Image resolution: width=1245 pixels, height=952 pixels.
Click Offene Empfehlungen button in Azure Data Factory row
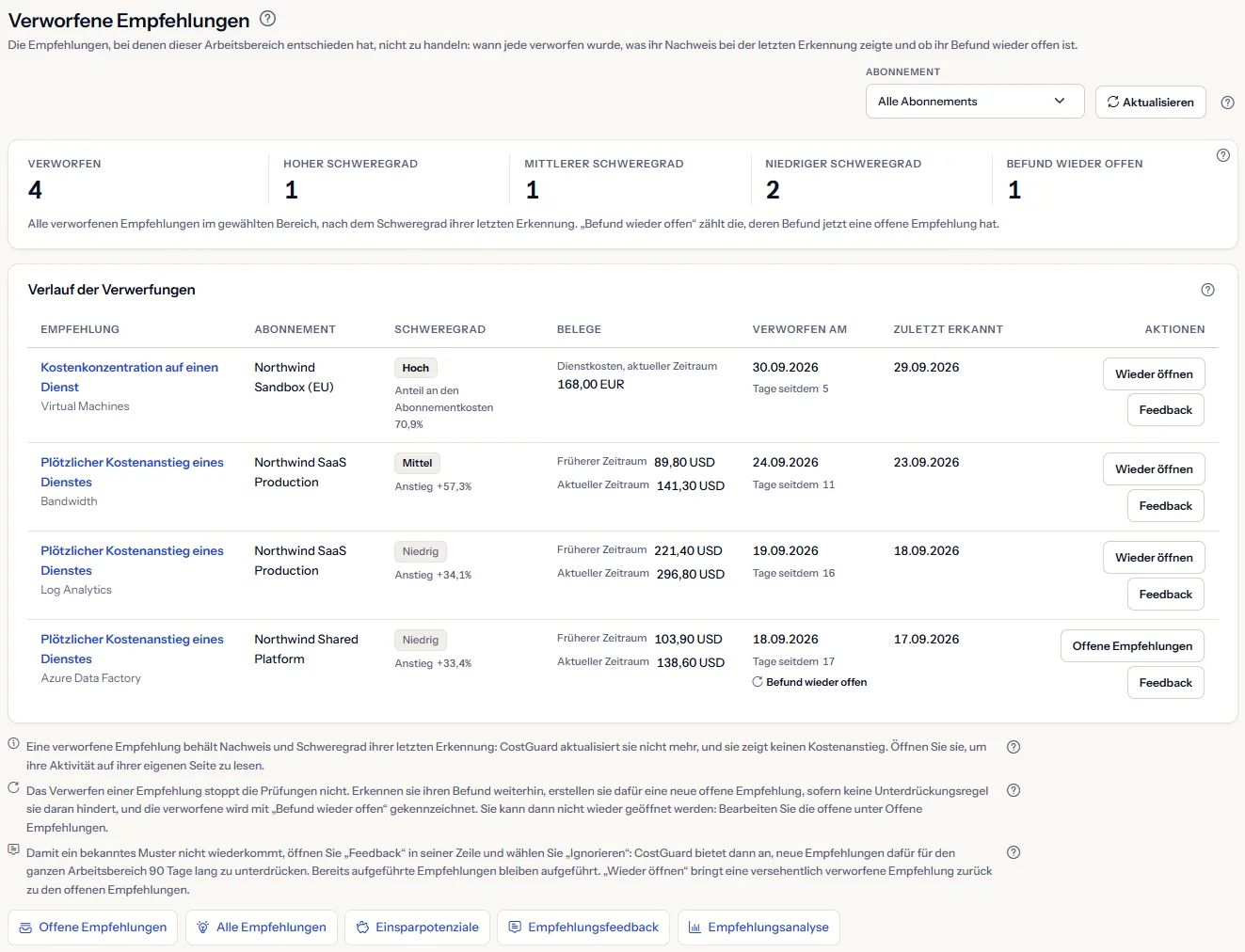pos(1132,646)
